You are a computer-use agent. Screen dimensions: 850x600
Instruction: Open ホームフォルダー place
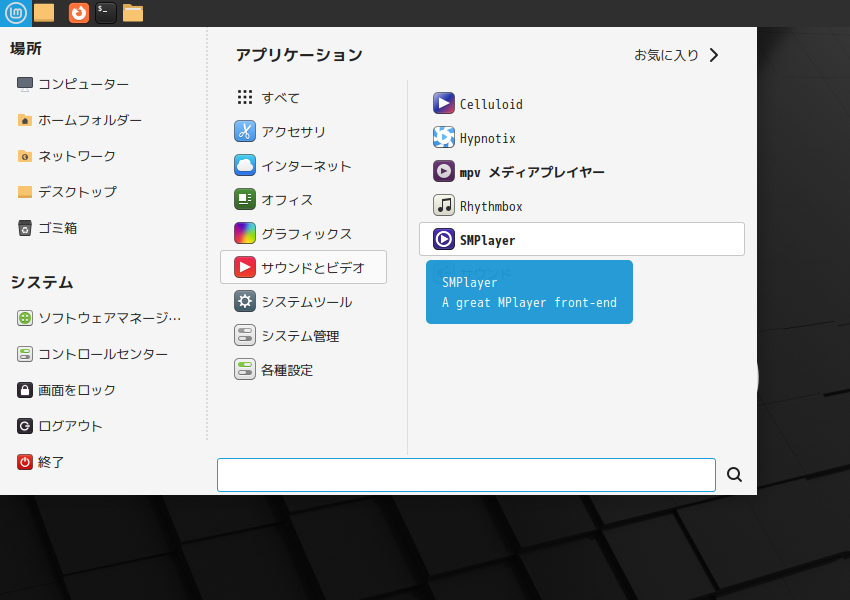click(x=90, y=120)
